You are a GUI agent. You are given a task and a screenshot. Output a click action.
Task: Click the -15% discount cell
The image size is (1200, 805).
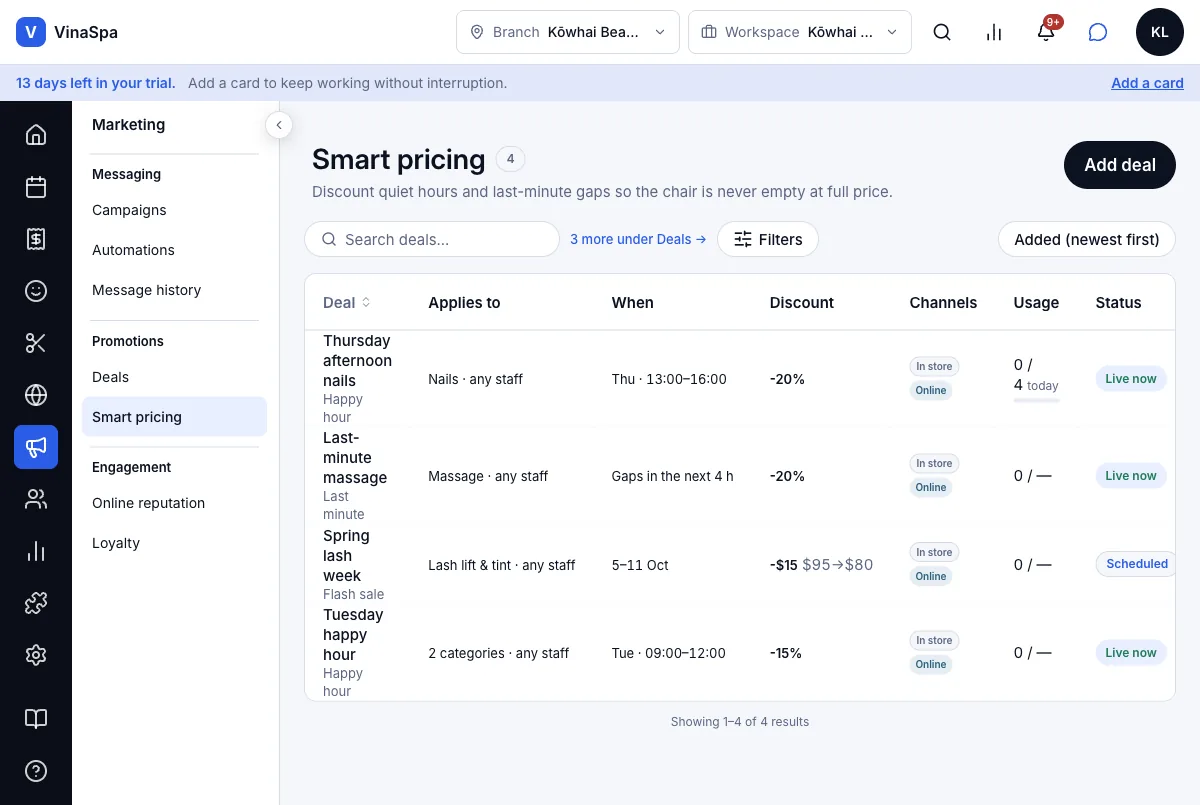[786, 653]
